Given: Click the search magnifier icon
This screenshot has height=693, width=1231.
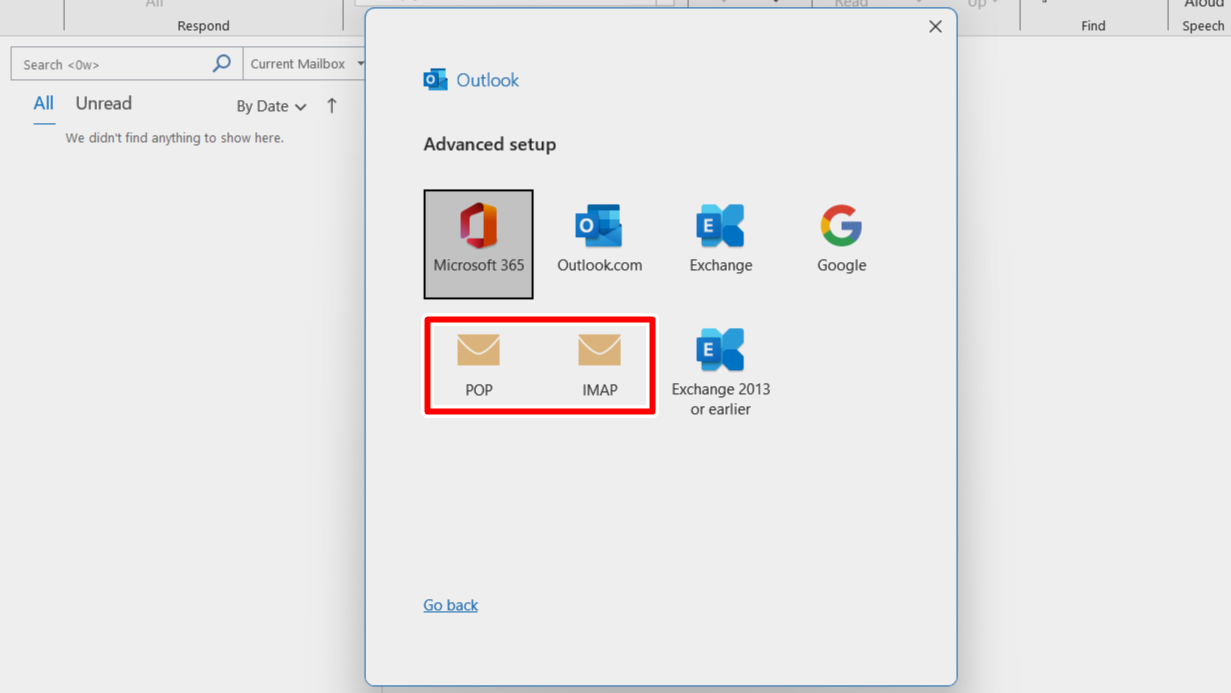Looking at the screenshot, I should coord(222,63).
